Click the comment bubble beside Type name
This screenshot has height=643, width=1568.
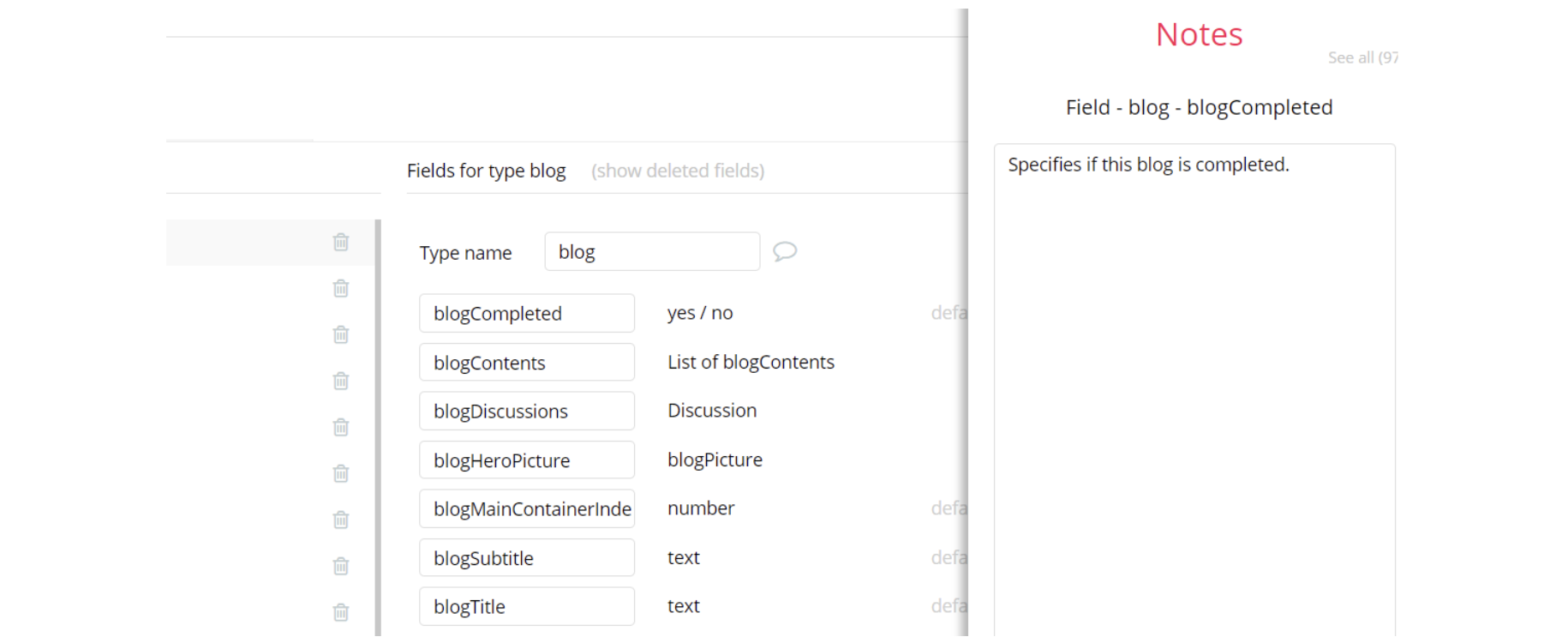tap(784, 251)
